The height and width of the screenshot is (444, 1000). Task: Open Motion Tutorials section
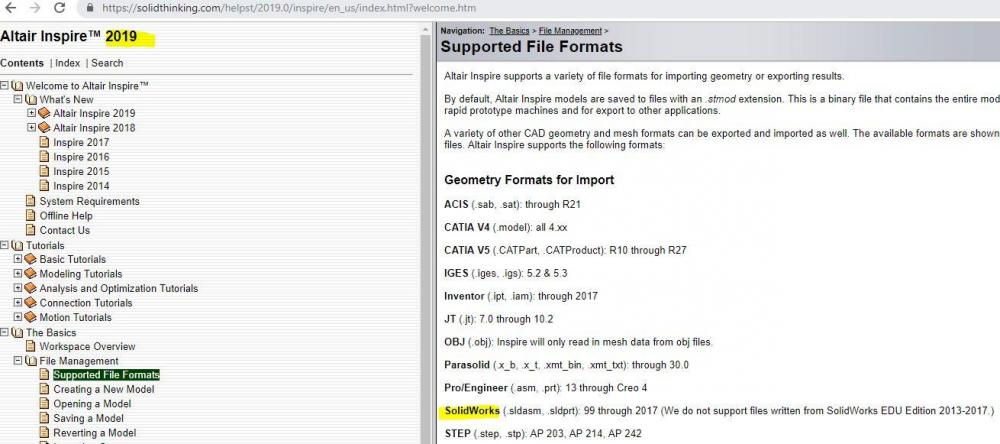point(75,318)
